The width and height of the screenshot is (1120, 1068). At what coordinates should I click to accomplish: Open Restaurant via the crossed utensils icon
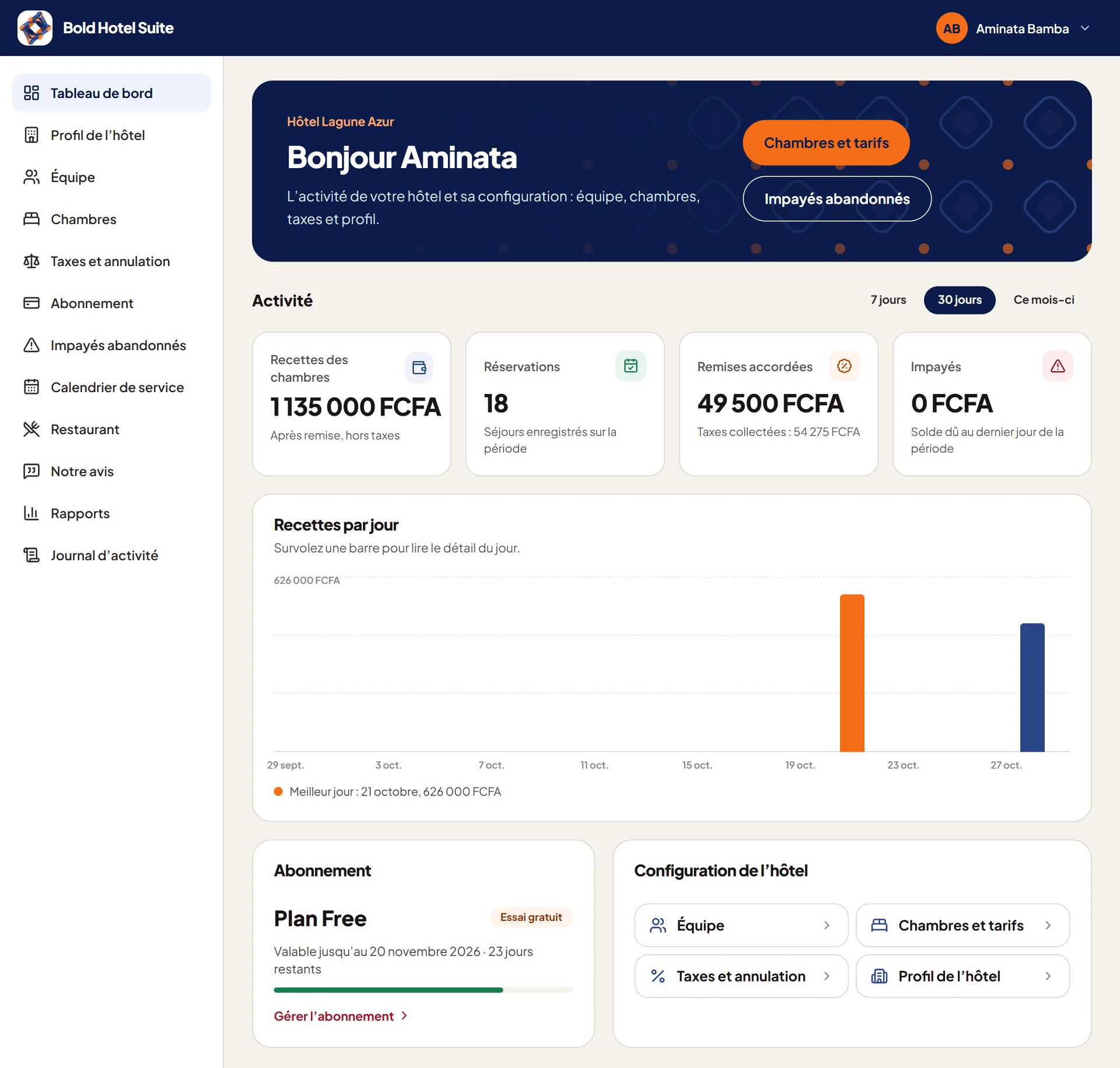pos(32,430)
